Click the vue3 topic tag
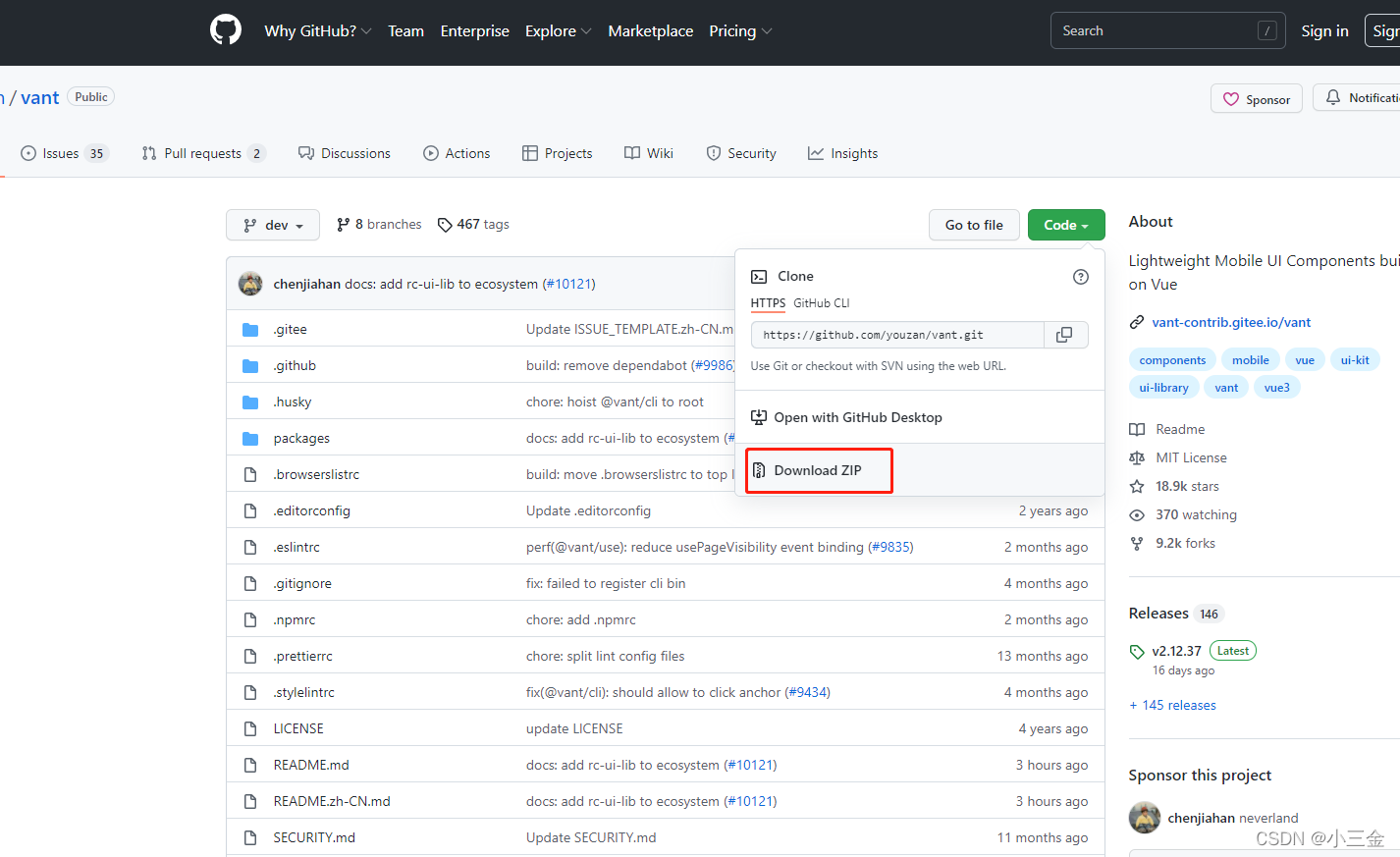This screenshot has width=1400, height=857. pyautogui.click(x=1277, y=388)
